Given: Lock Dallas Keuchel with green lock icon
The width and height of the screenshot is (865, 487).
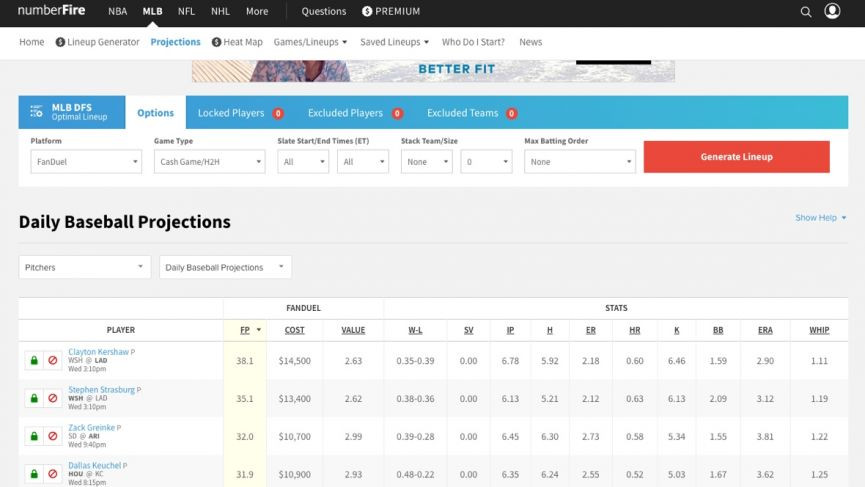Looking at the screenshot, I should (x=34, y=474).
